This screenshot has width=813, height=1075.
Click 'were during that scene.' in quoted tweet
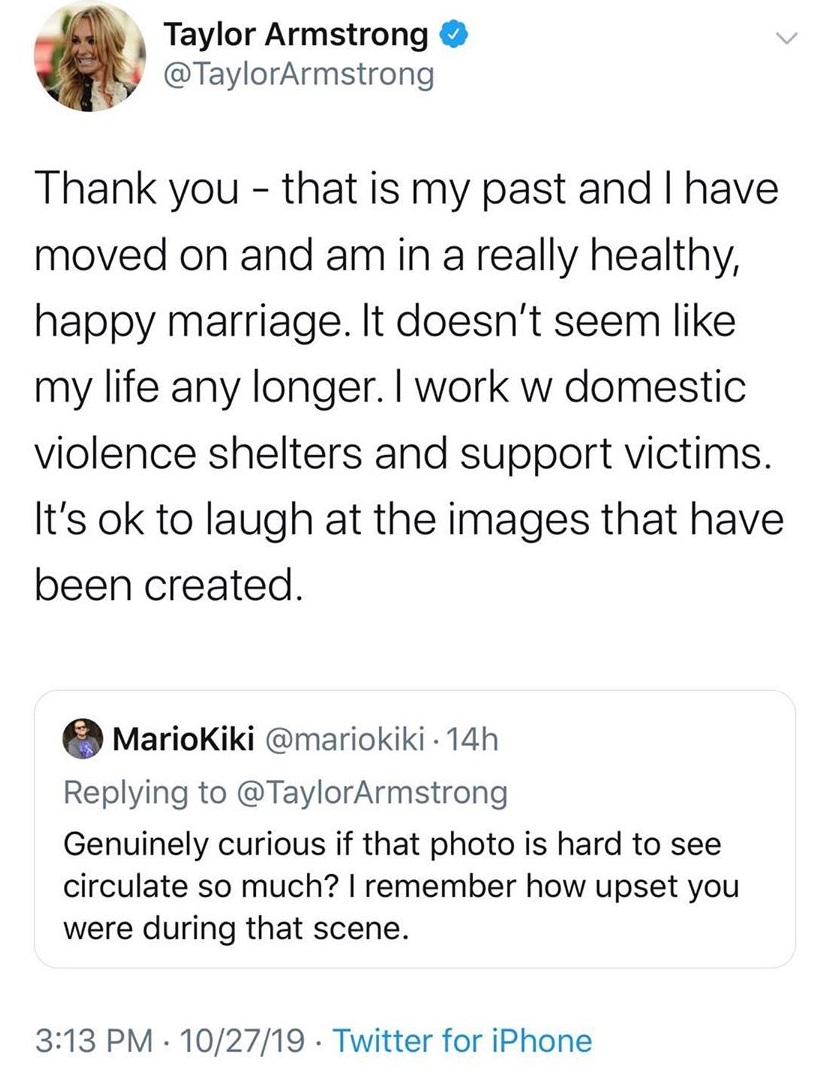coord(237,927)
